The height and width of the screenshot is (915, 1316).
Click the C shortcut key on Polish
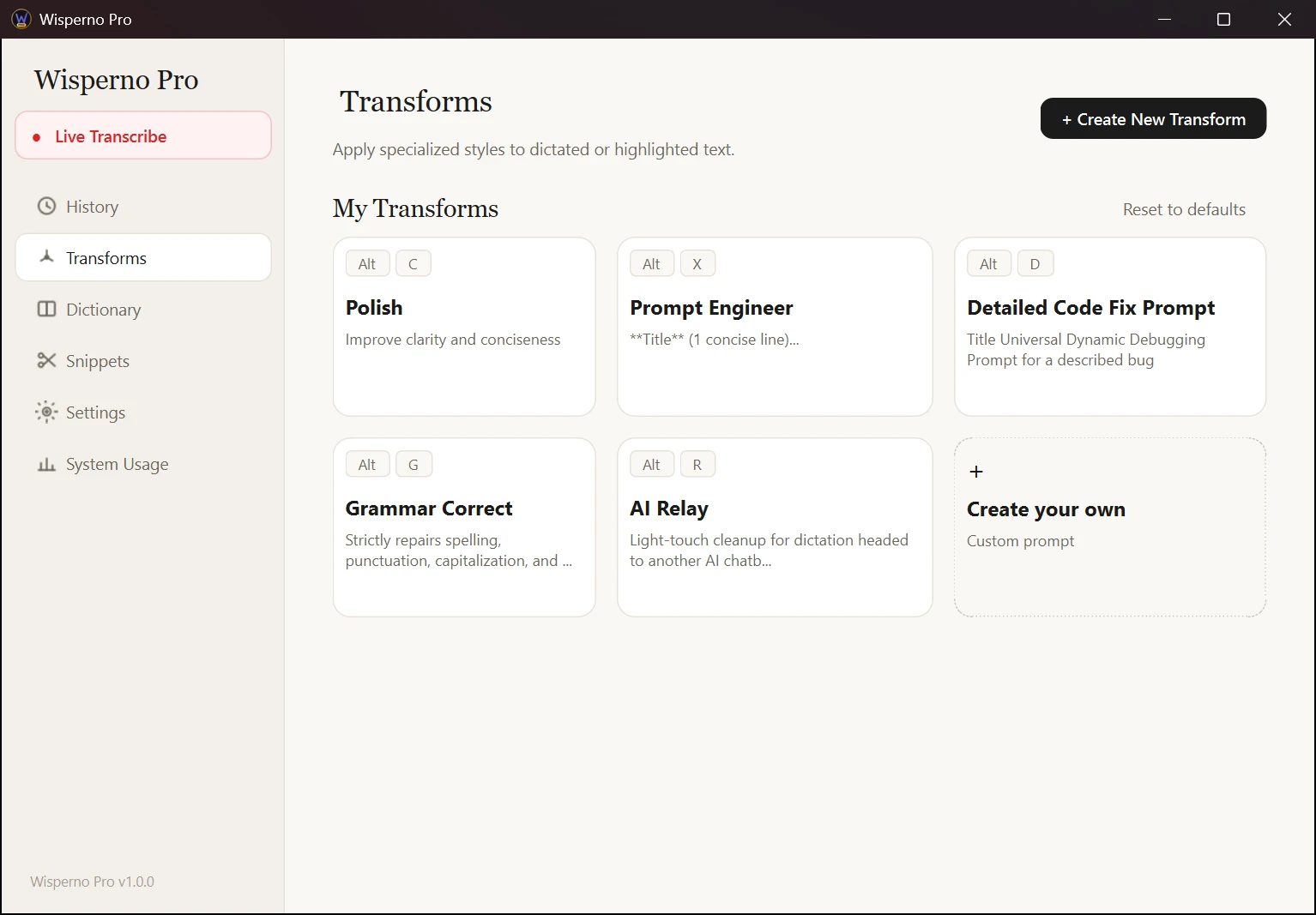[413, 263]
